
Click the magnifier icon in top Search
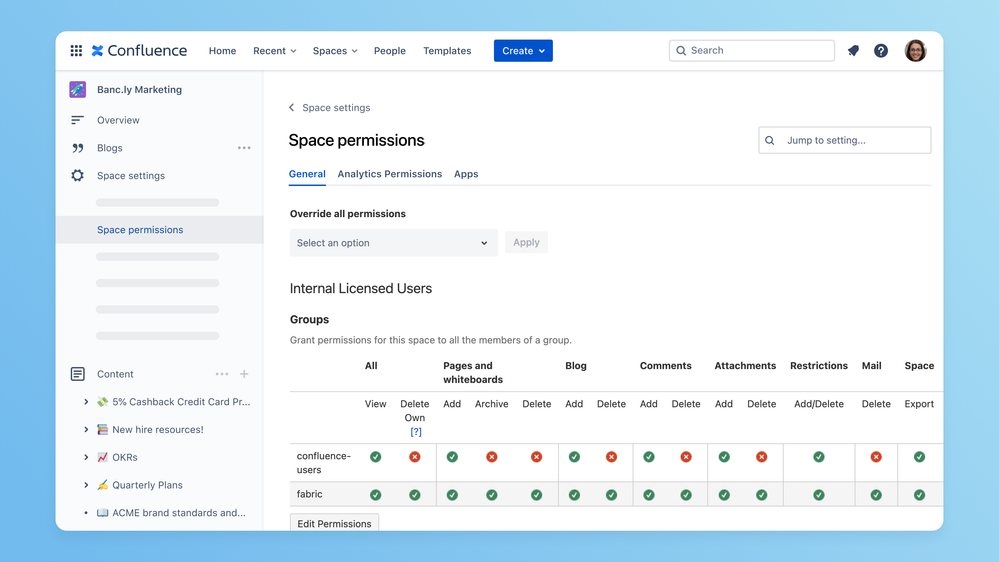coord(681,50)
